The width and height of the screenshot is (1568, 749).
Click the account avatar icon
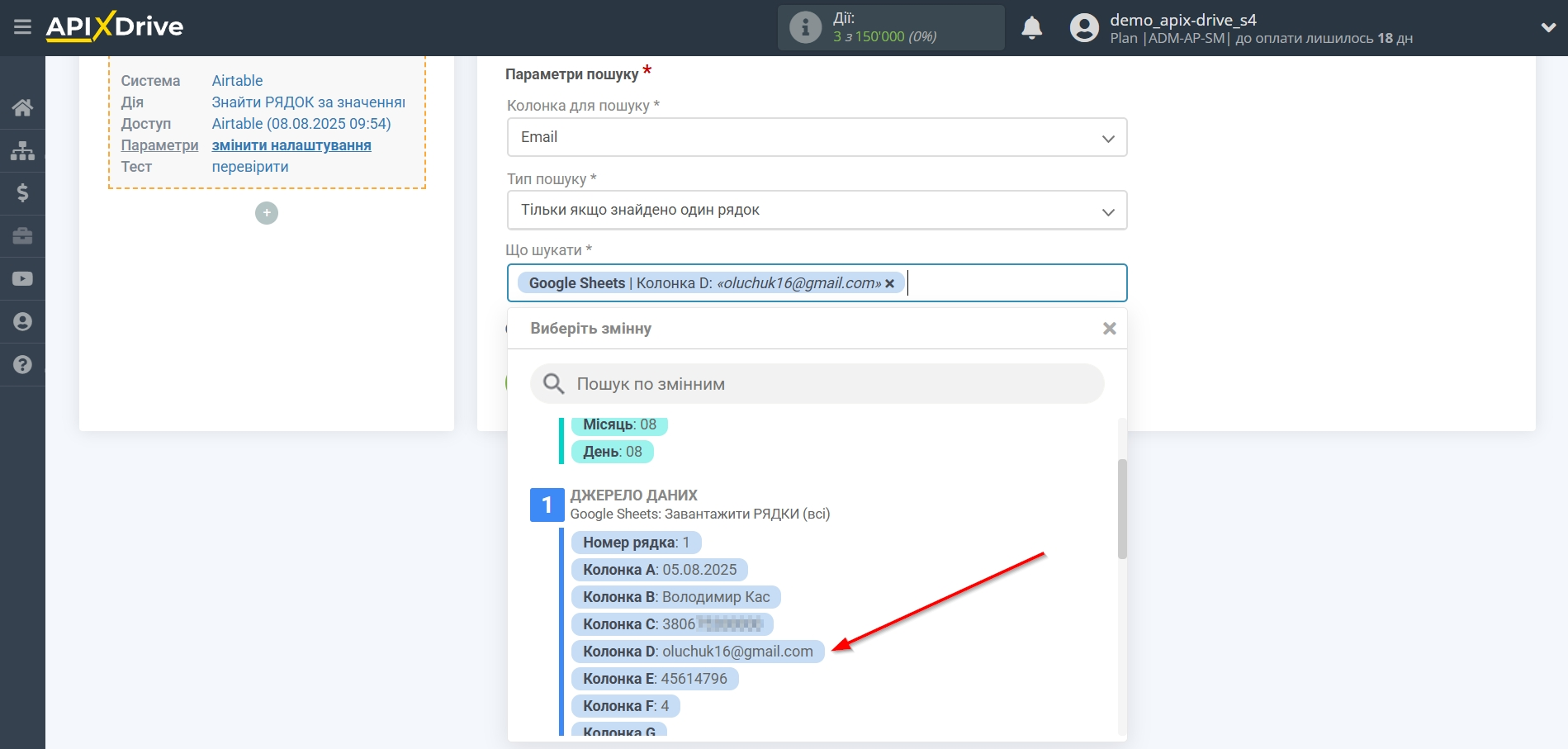1084,28
